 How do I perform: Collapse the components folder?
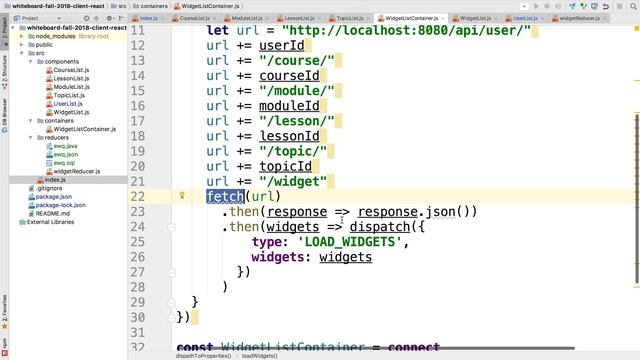click(31, 62)
